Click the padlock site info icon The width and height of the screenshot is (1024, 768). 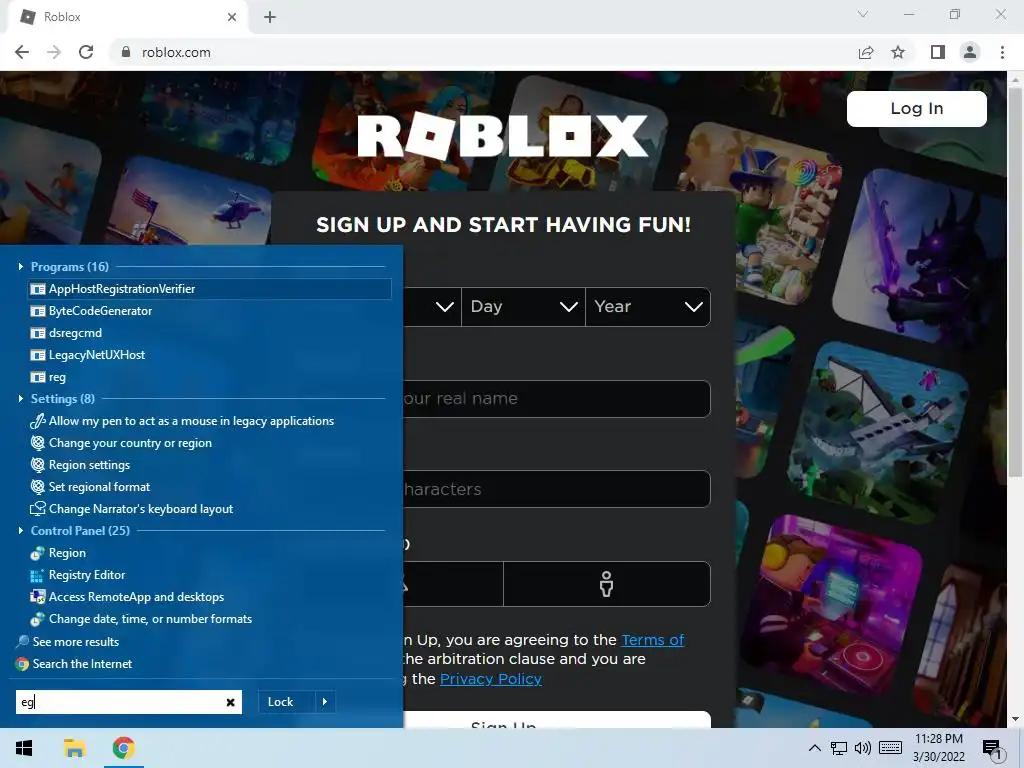point(126,52)
